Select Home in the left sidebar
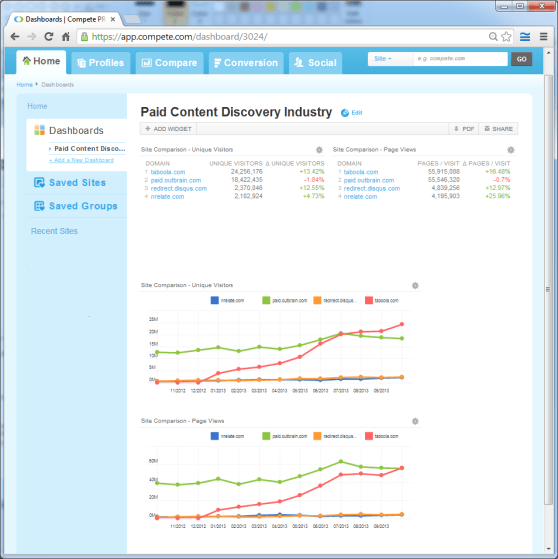 pyautogui.click(x=37, y=106)
